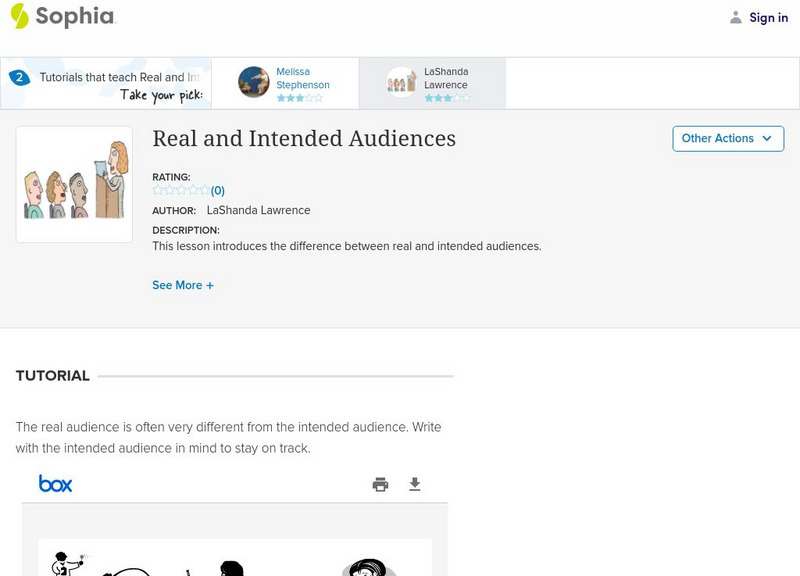Click the Real and Intended Audiences thumbnail
800x576 pixels.
coord(74,184)
